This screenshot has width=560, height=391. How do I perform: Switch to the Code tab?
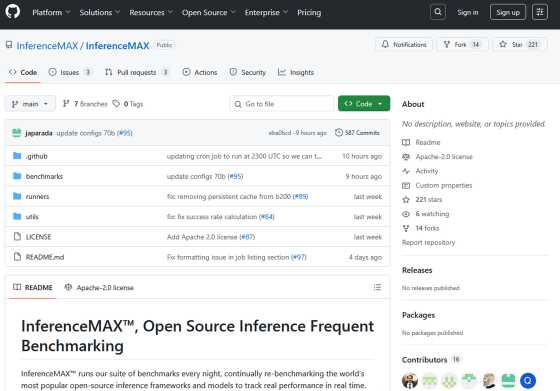[x=23, y=72]
